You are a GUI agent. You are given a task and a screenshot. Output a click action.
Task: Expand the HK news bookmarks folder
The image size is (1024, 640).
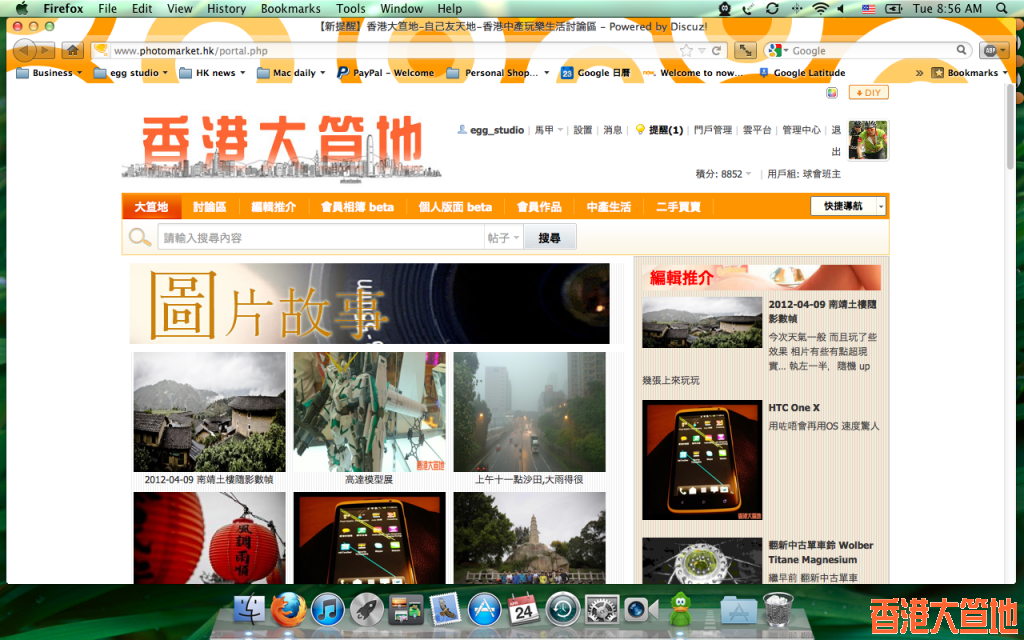212,72
